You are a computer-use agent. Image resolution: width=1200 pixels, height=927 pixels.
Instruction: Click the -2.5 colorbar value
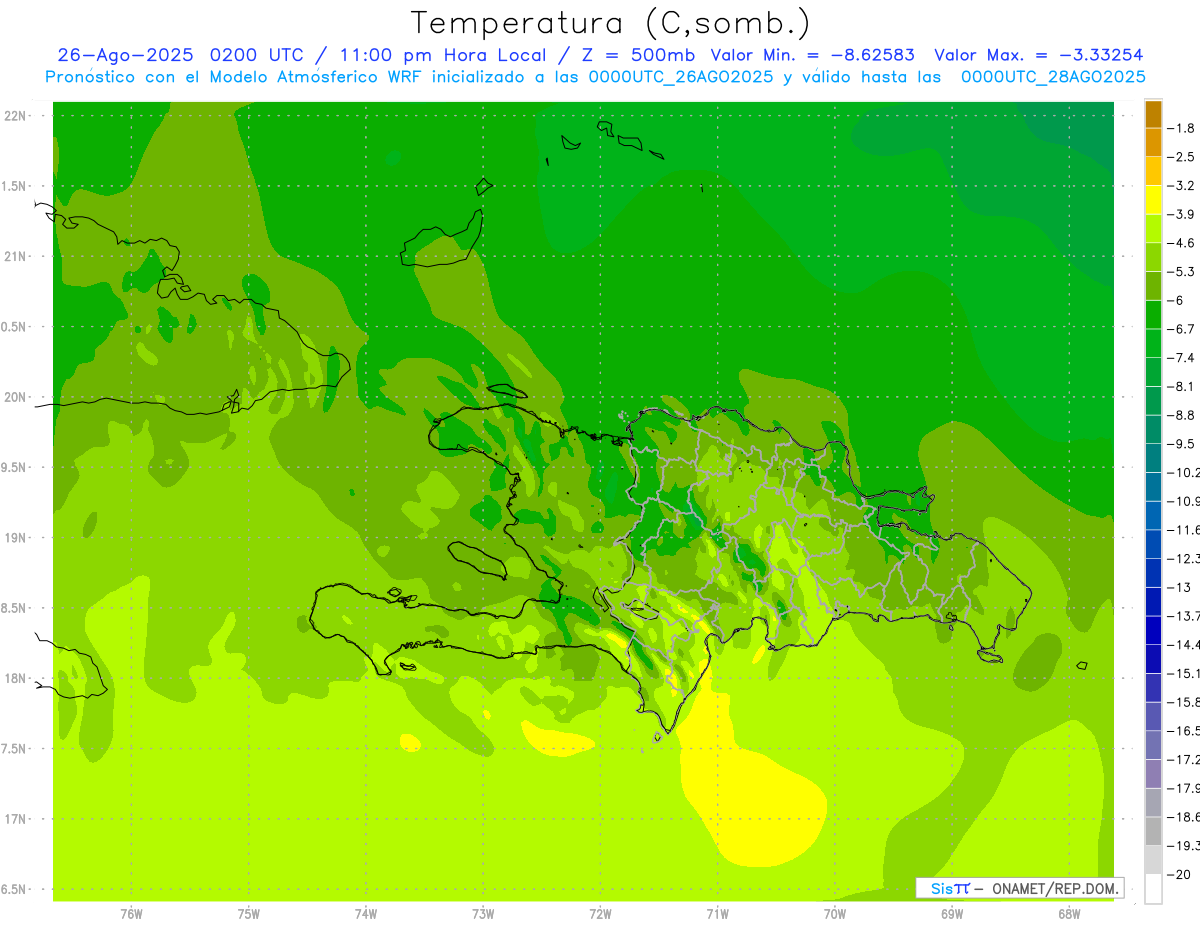pos(1182,157)
